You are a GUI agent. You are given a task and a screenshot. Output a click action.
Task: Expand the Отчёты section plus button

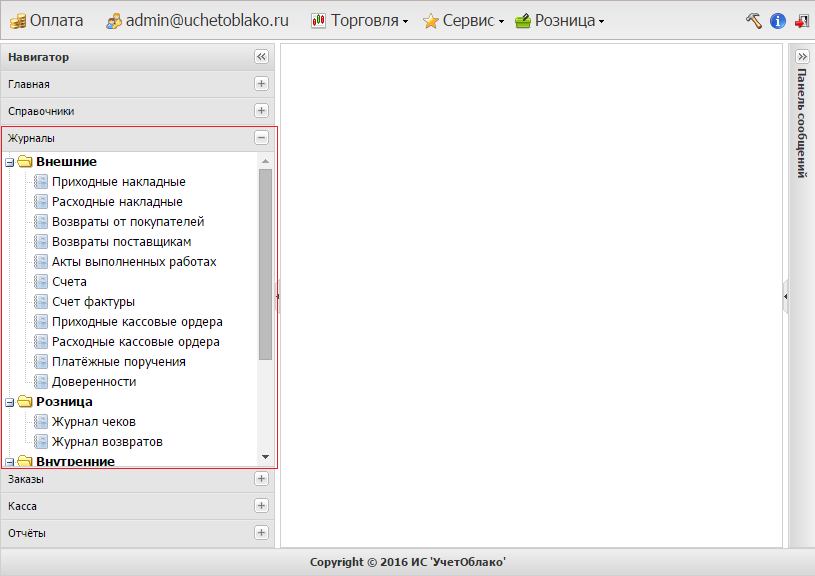(261, 533)
